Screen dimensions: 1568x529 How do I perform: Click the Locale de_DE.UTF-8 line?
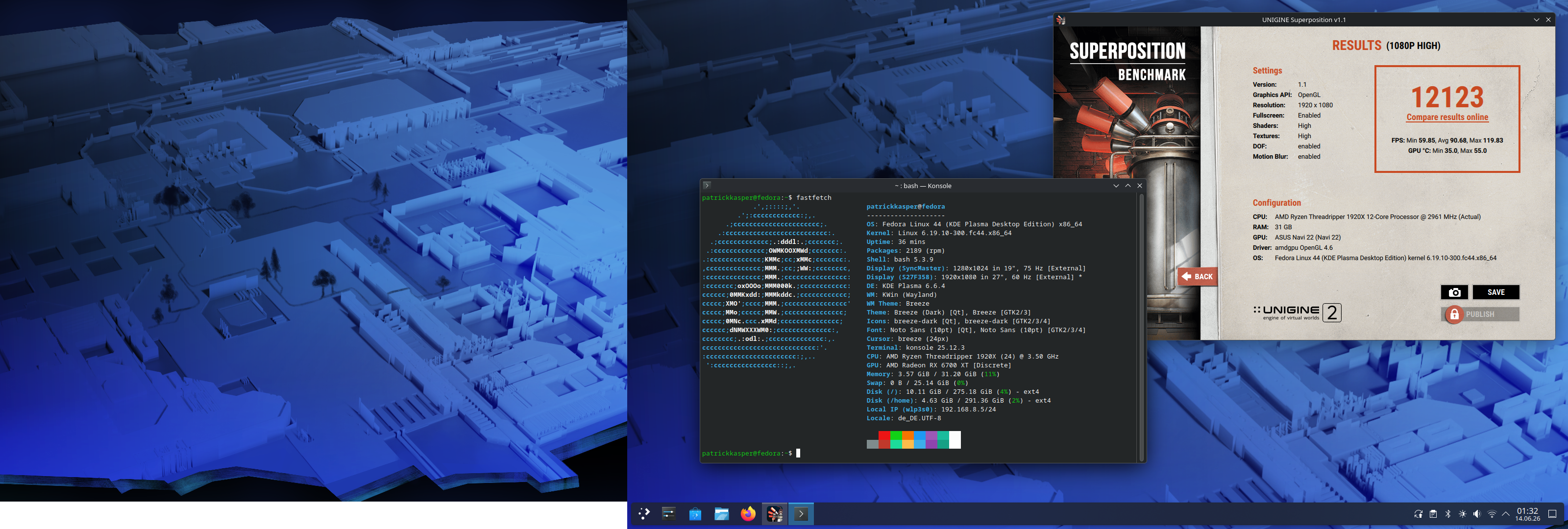tap(903, 419)
